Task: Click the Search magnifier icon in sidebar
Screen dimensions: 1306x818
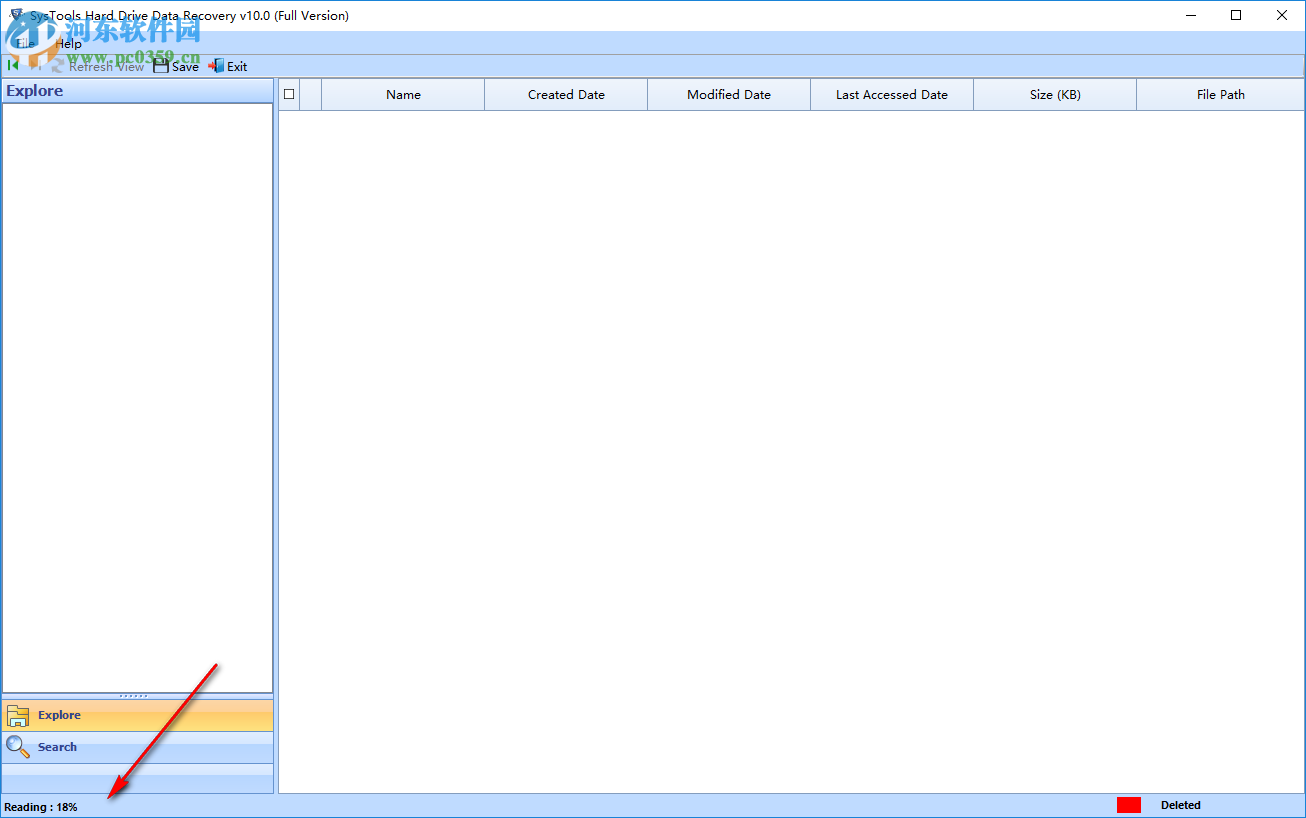Action: coord(18,747)
